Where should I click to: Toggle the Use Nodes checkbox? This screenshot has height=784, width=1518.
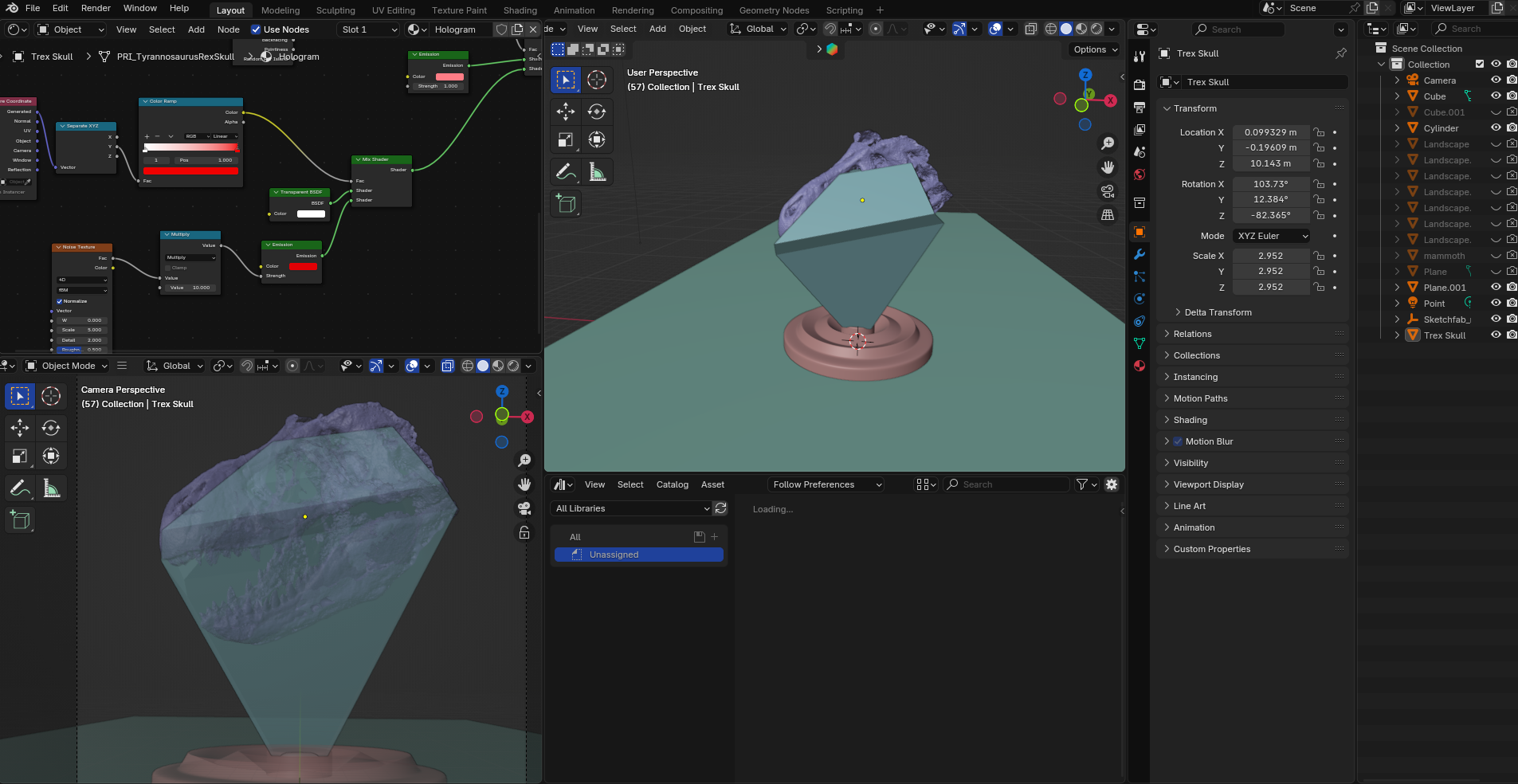click(256, 29)
